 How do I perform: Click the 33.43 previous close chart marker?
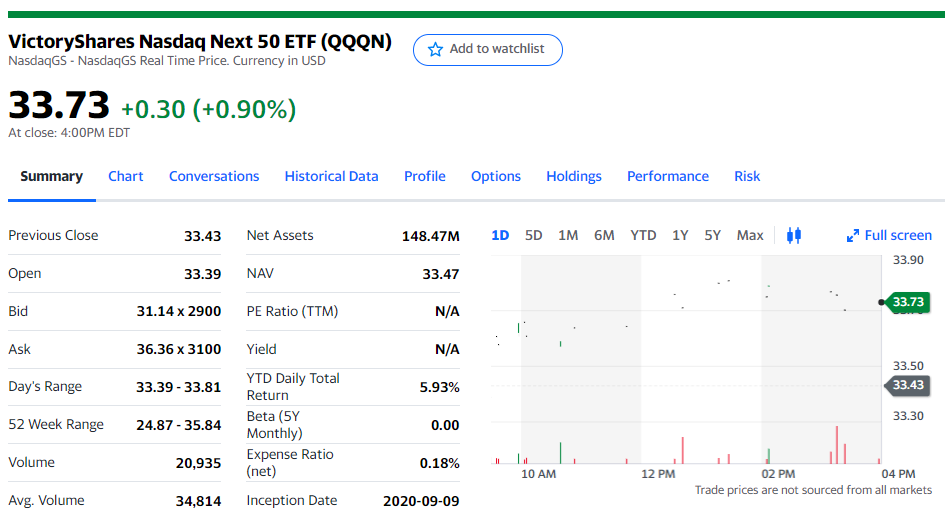[x=908, y=385]
